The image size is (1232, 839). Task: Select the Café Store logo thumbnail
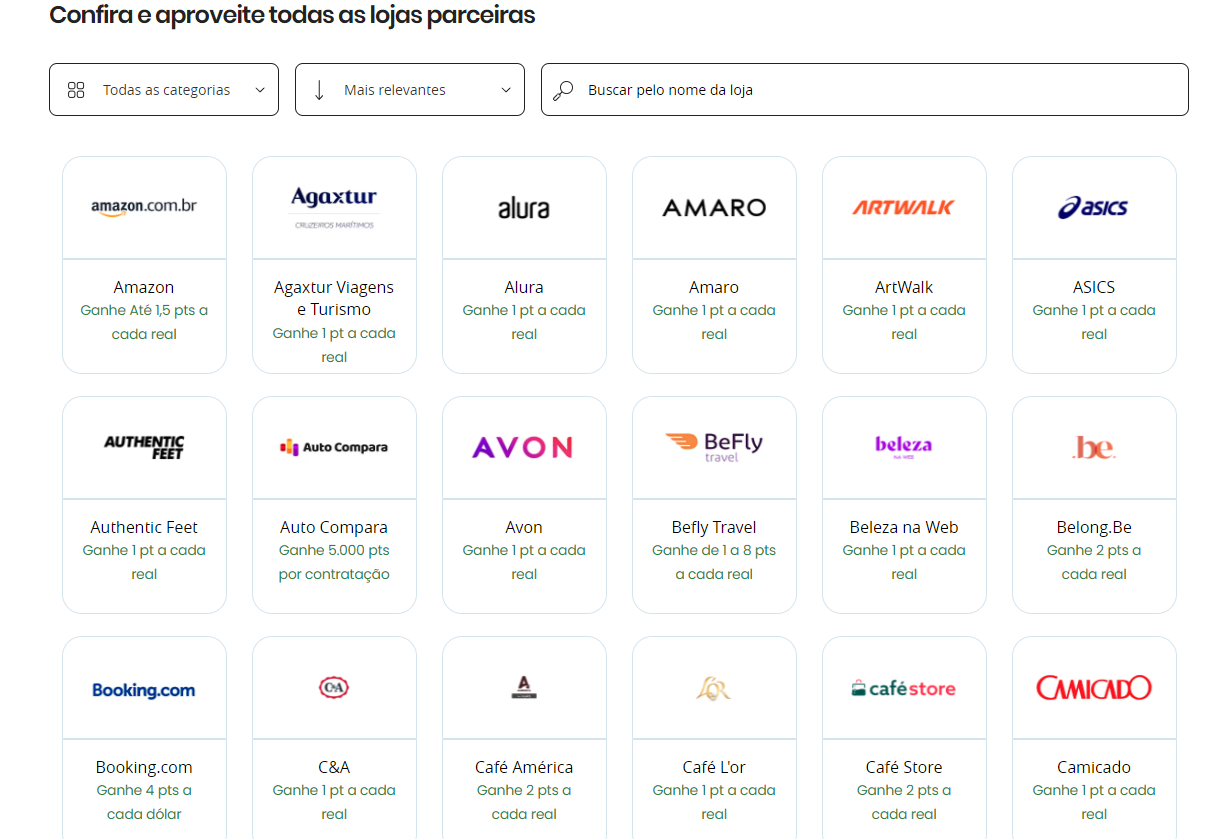904,688
